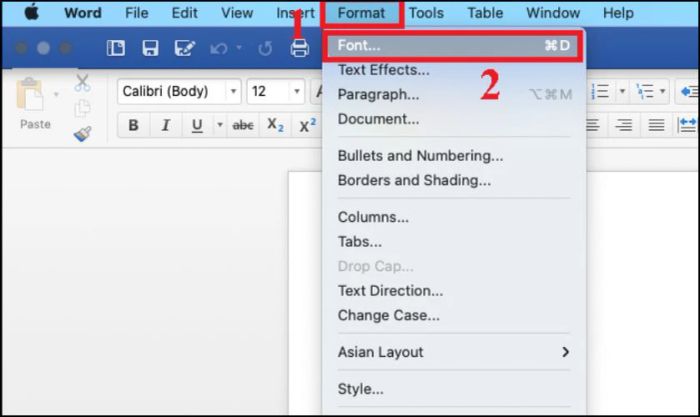The image size is (700, 417).
Task: Open the File menu
Action: point(137,13)
